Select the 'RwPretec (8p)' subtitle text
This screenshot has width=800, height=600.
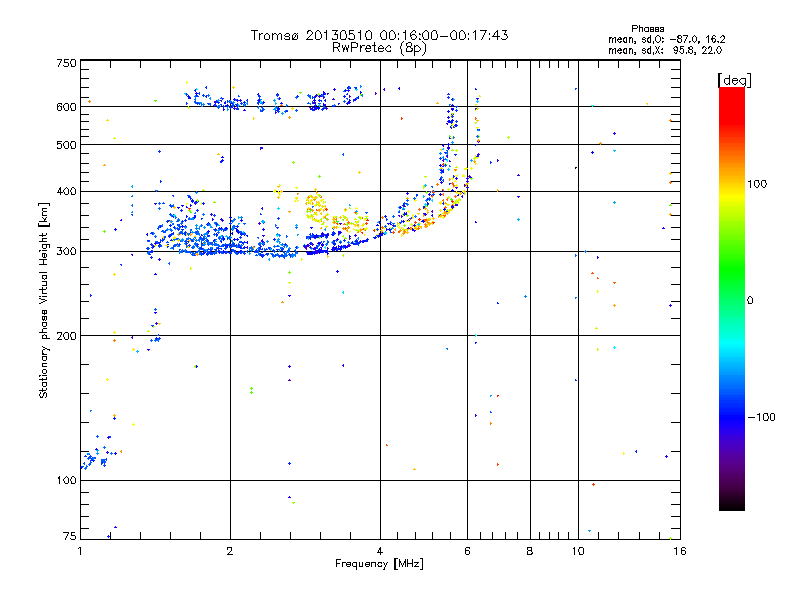tap(379, 48)
